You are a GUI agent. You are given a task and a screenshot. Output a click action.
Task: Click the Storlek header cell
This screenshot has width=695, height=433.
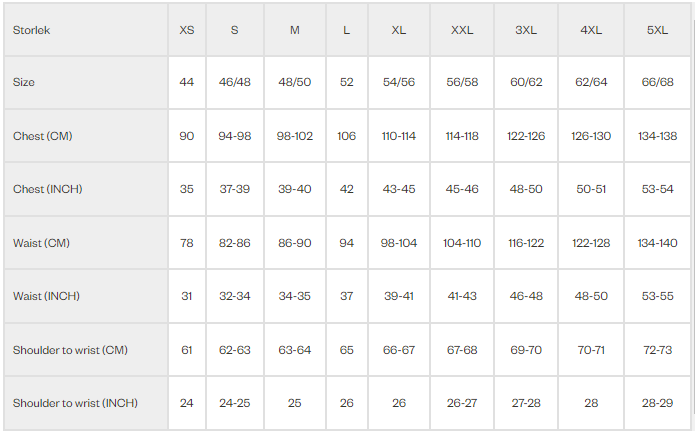[x=32, y=30]
